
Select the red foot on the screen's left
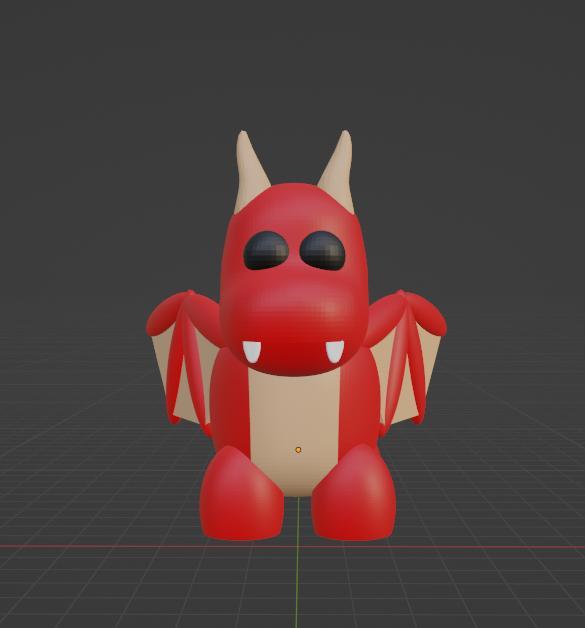click(241, 493)
